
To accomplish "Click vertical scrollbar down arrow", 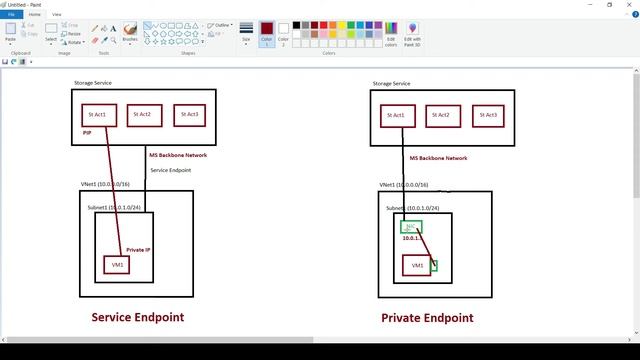I will point(636,333).
